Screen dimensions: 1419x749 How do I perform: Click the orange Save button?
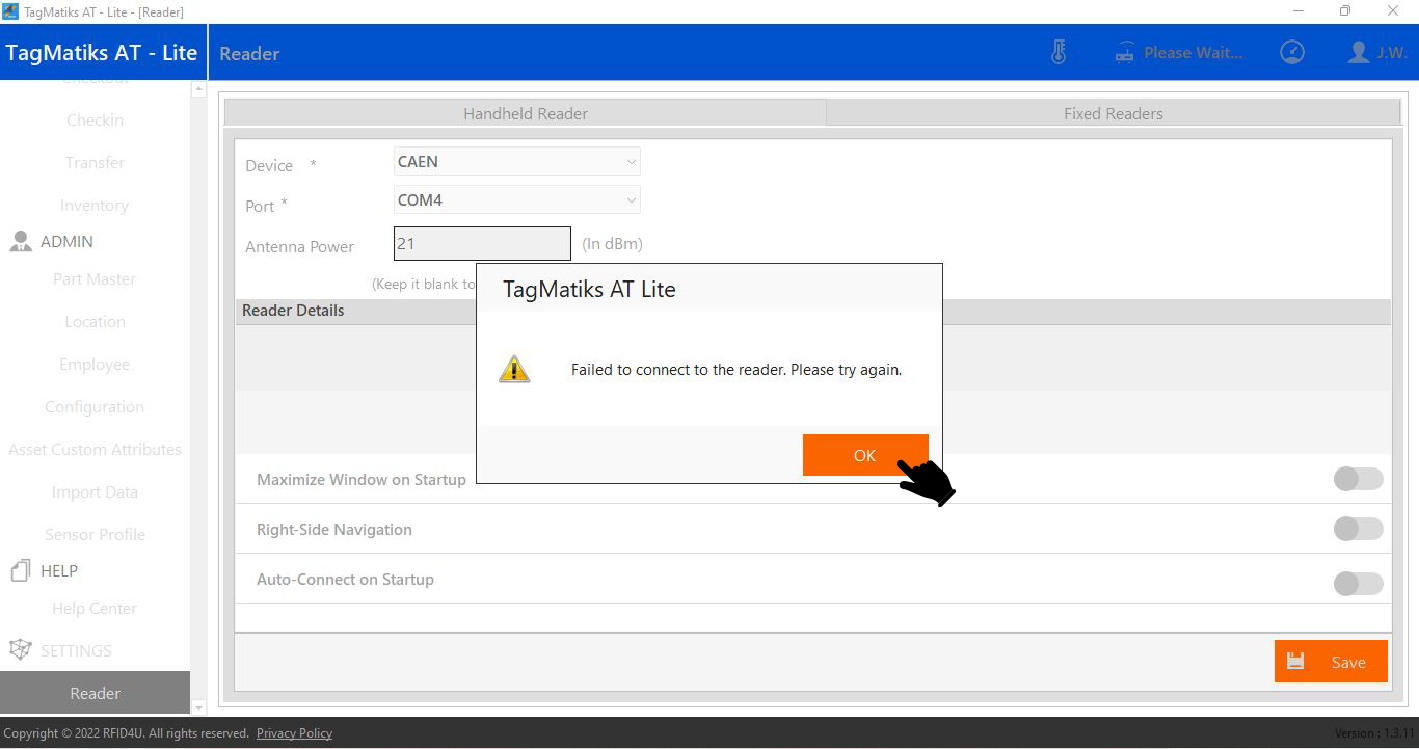point(1331,662)
